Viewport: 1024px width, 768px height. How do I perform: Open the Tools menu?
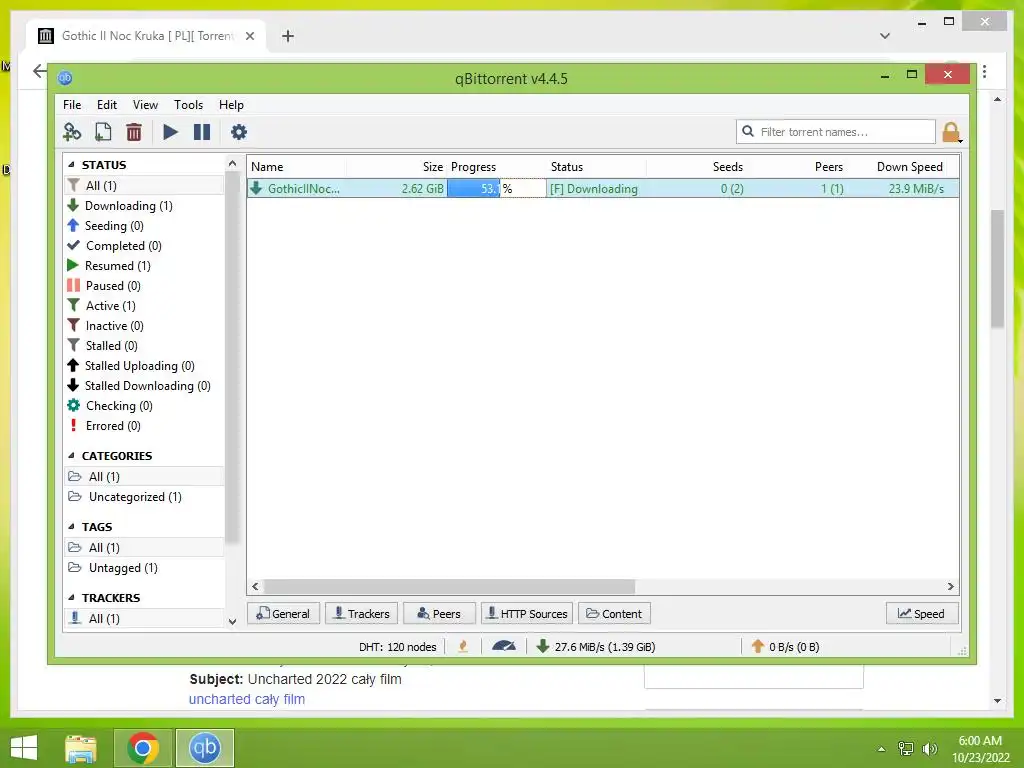point(188,105)
